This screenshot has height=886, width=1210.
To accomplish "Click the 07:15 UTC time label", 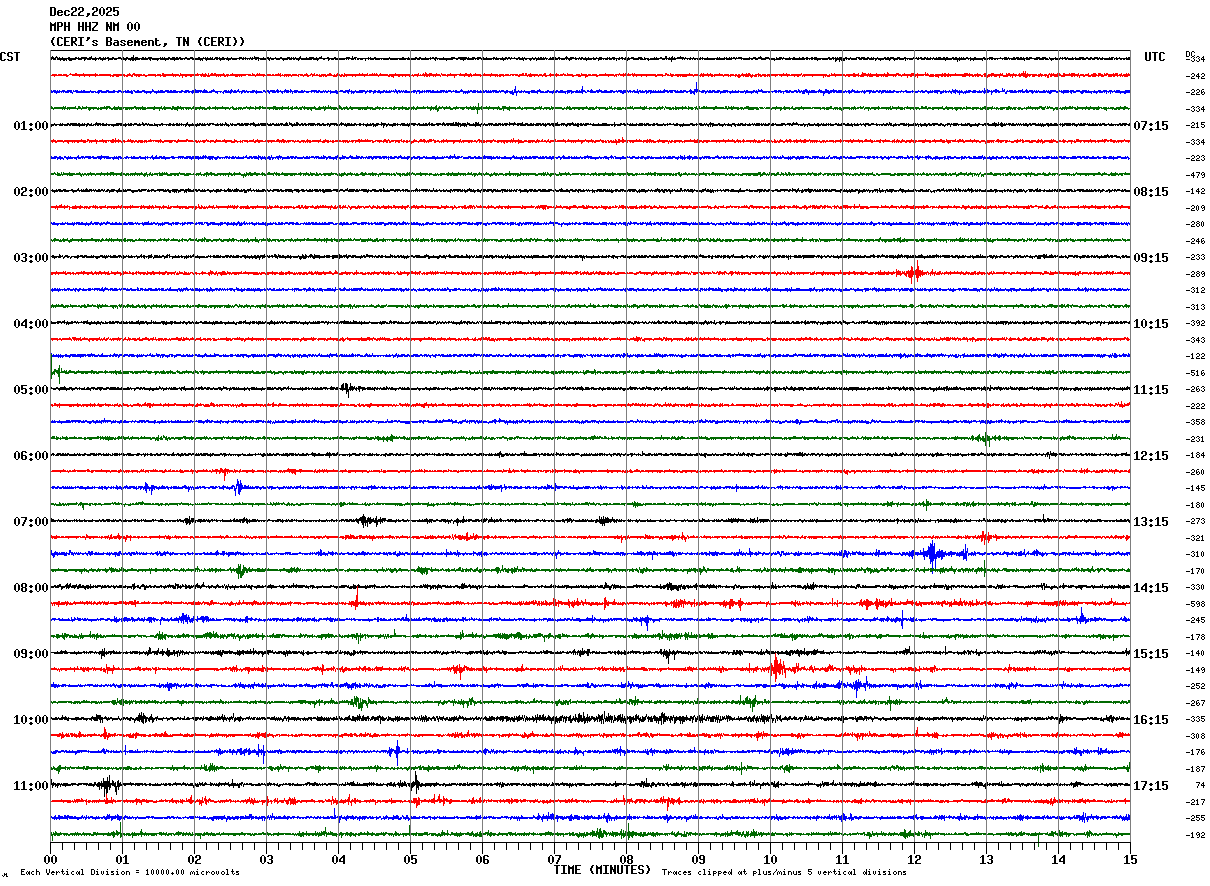I will point(1151,126).
